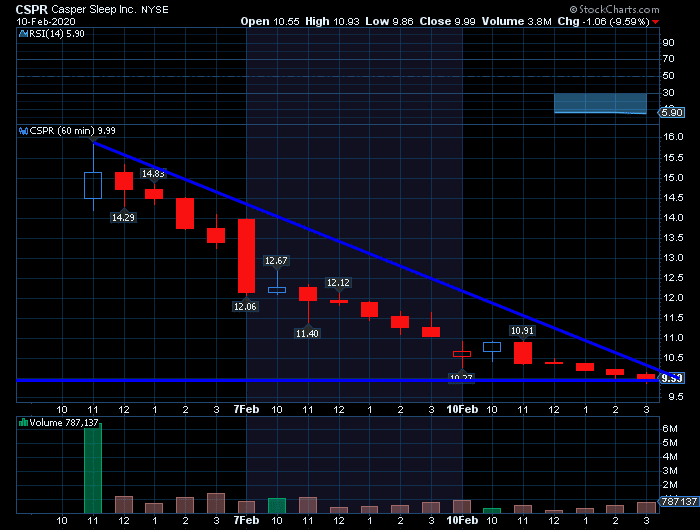
Task: Select the CSPR ticker symbol in header
Action: pyautogui.click(x=32, y=9)
